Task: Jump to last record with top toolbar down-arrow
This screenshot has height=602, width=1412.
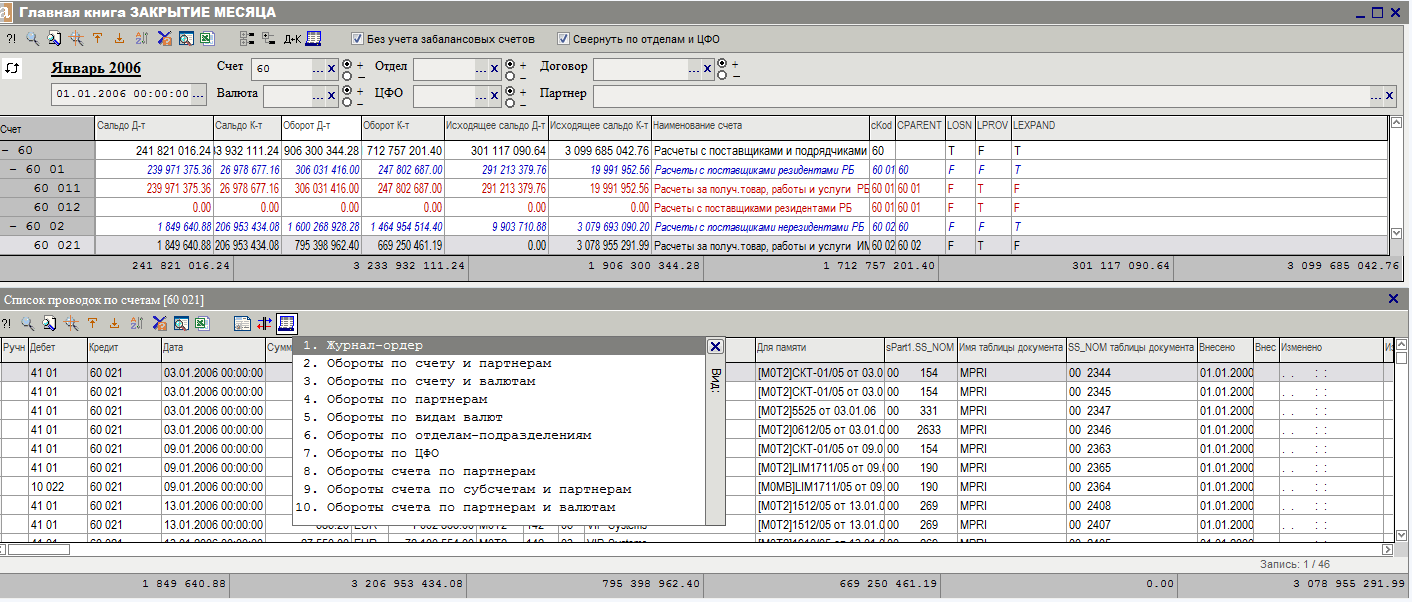Action: [x=119, y=39]
